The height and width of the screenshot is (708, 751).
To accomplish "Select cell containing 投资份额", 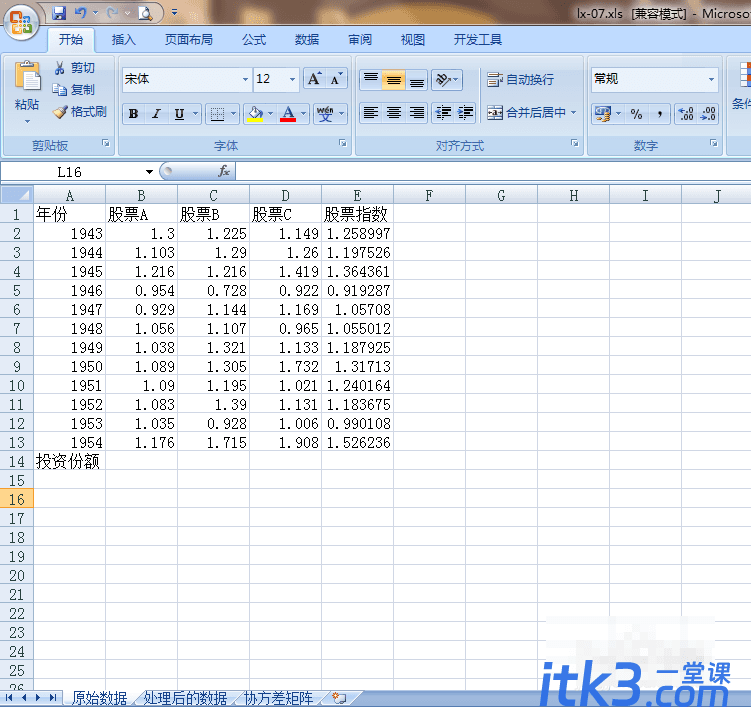I will coord(69,461).
